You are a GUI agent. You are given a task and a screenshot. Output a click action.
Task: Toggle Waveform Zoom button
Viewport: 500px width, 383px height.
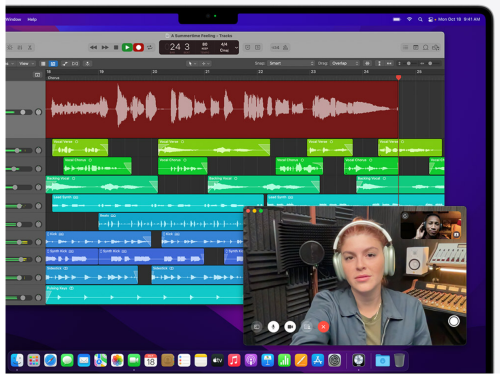pos(367,63)
